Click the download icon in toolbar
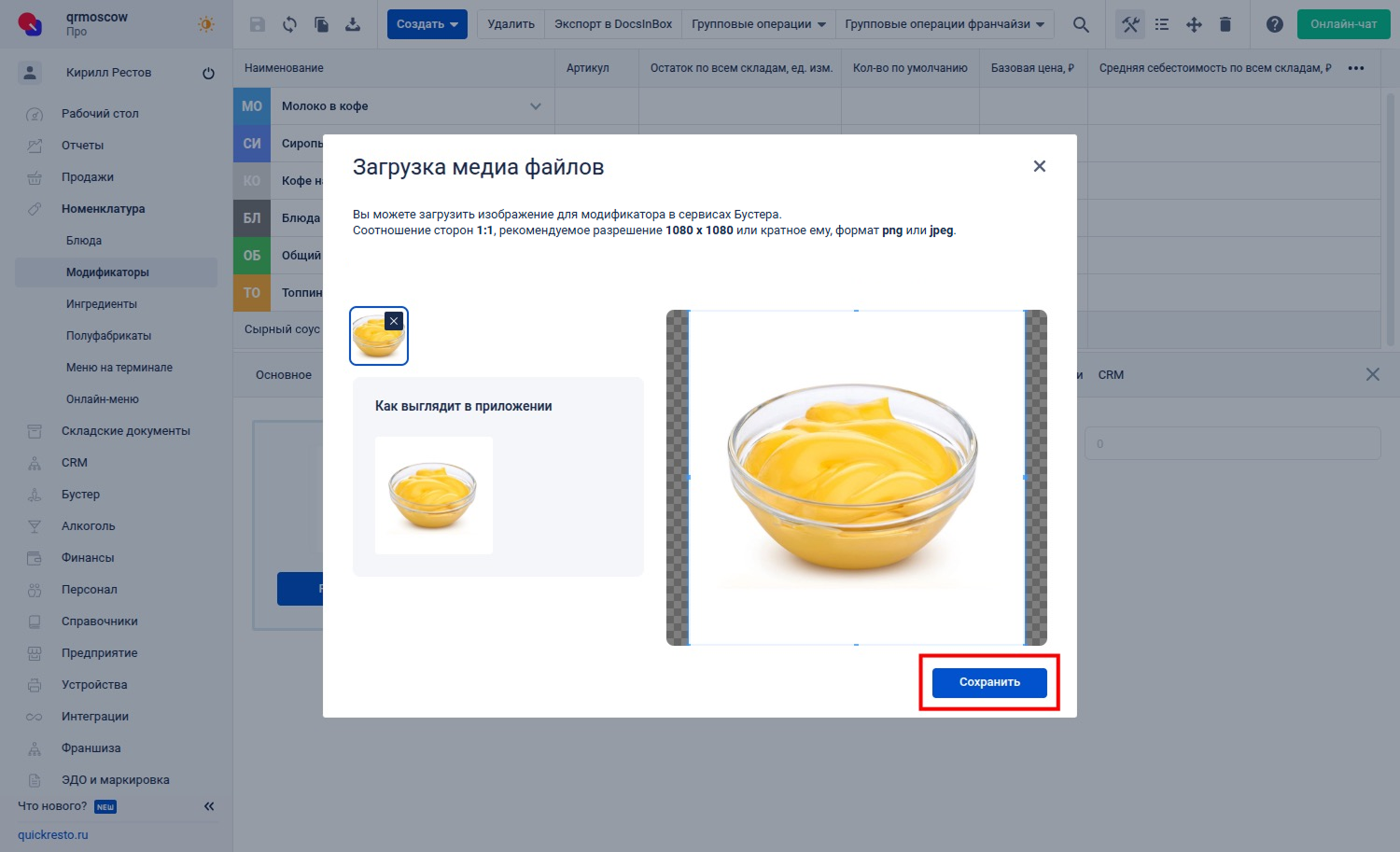Image resolution: width=1400 pixels, height=852 pixels. click(x=353, y=24)
